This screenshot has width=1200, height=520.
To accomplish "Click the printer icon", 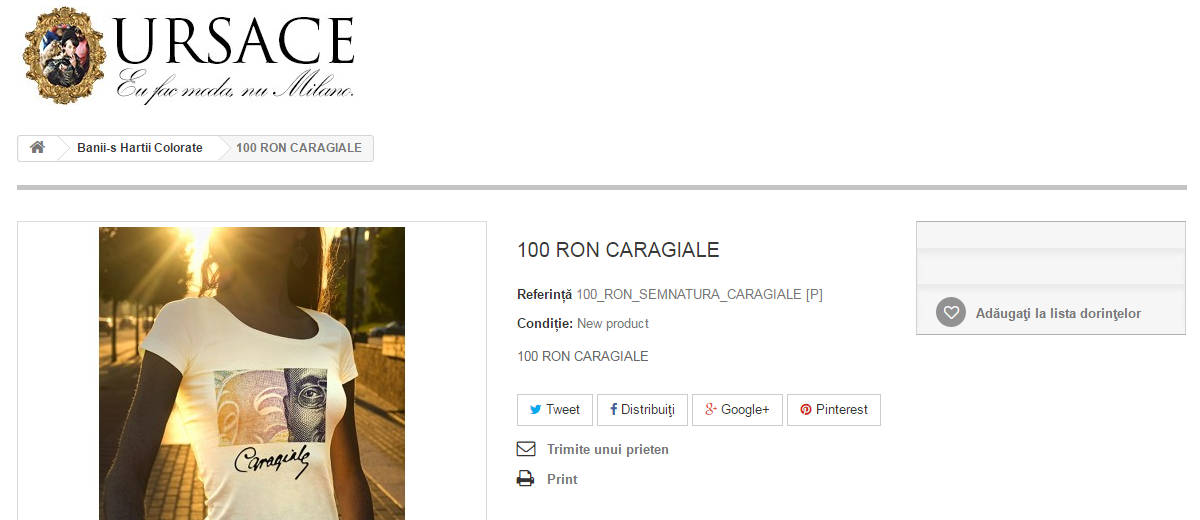I will 526,479.
